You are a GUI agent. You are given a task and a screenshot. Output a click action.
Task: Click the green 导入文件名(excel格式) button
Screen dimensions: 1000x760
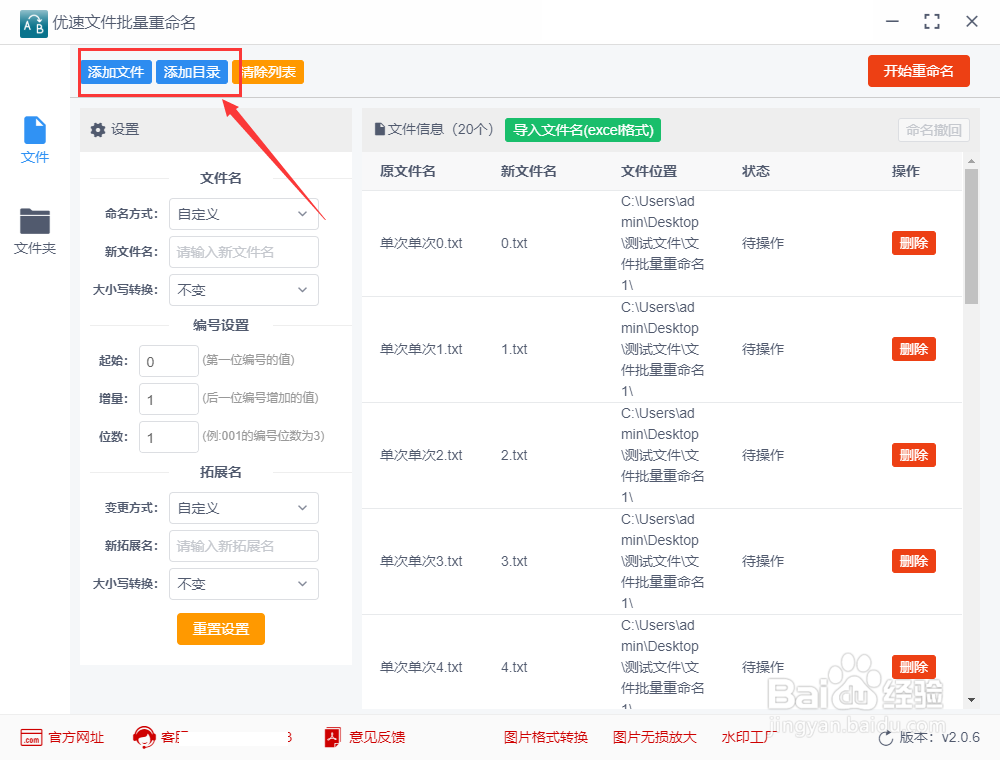[582, 130]
